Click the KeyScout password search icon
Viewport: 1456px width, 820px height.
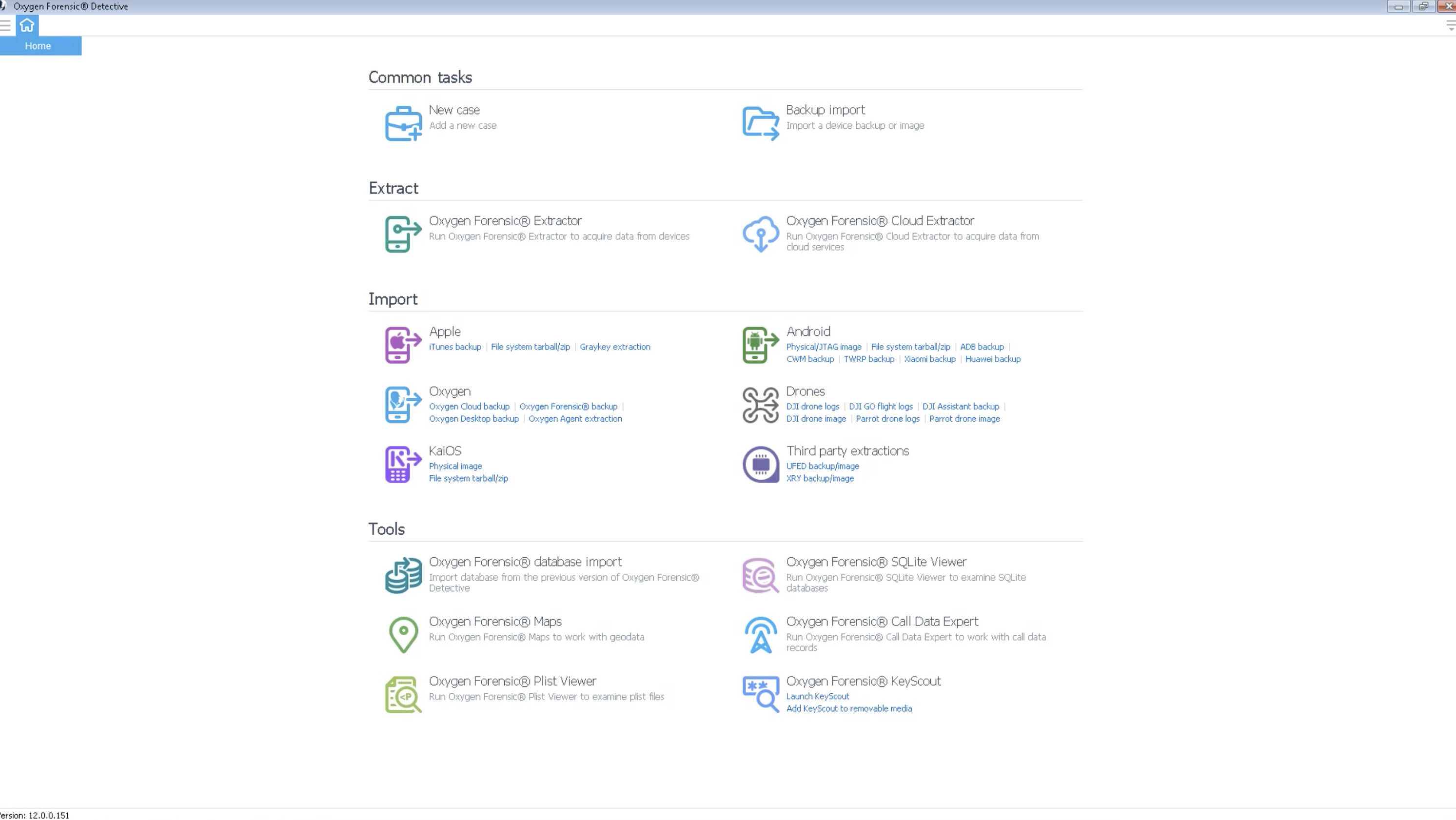pyautogui.click(x=760, y=695)
